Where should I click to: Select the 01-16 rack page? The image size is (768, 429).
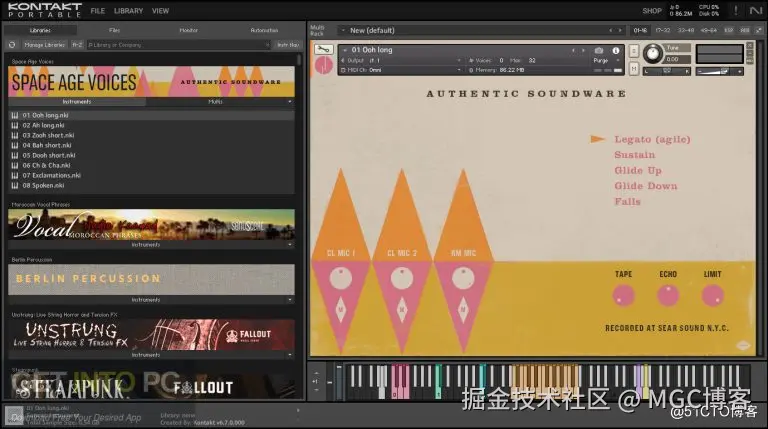point(640,30)
